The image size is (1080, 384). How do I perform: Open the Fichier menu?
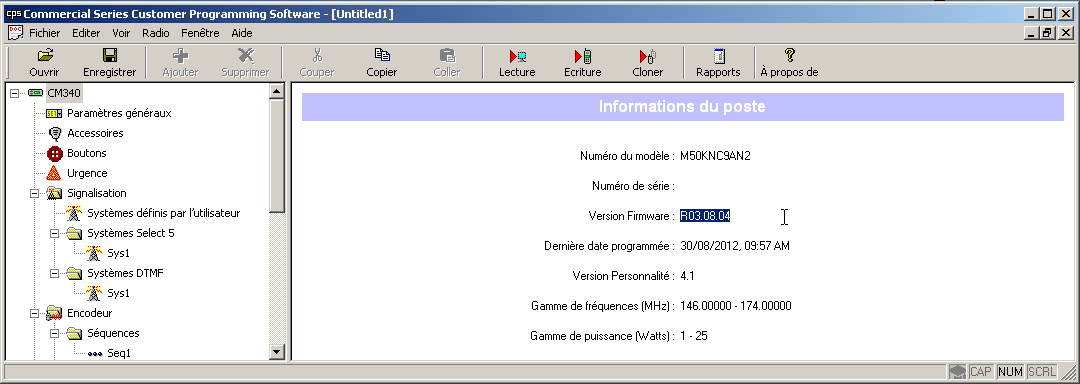tap(44, 33)
